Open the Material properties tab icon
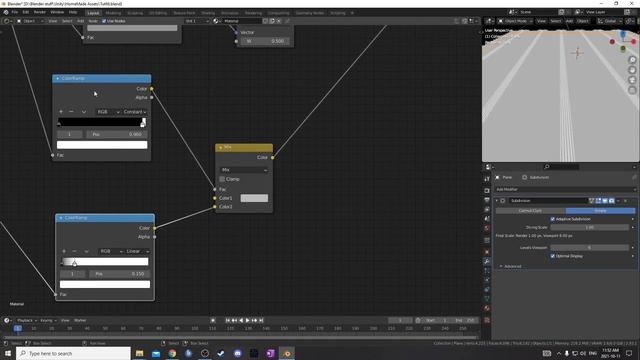This screenshot has height=360, width=640. [x=487, y=308]
